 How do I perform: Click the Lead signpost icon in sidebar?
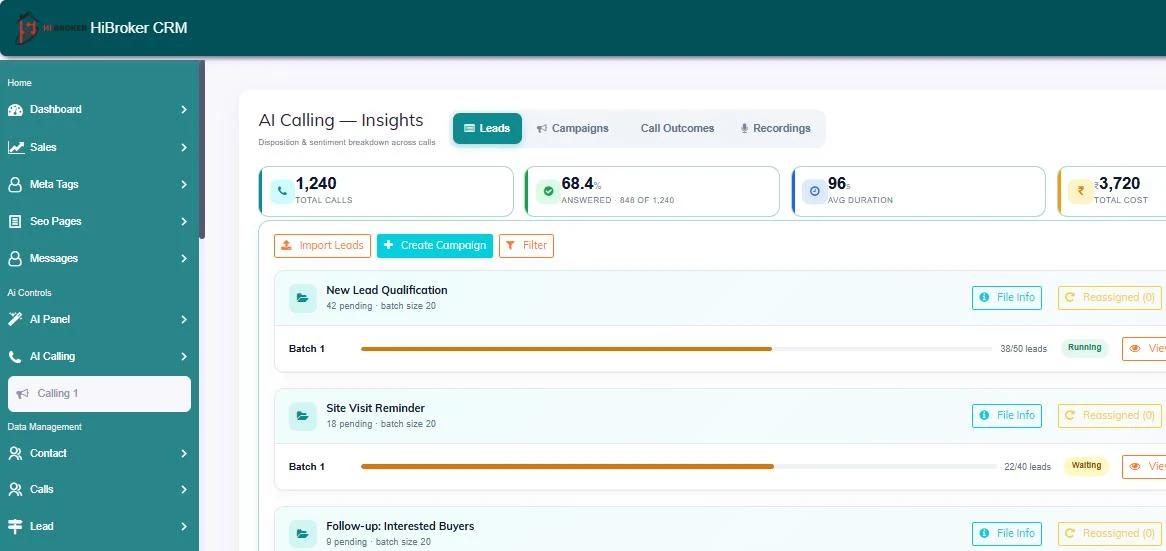[15, 526]
